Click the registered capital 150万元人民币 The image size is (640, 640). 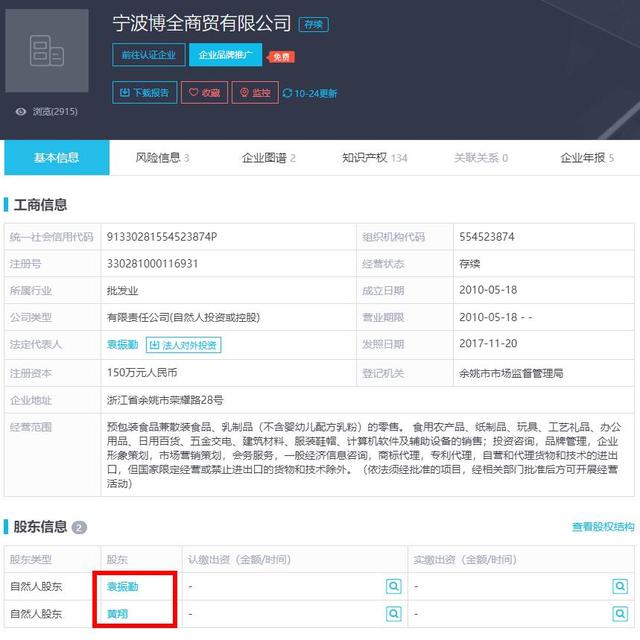pos(142,373)
